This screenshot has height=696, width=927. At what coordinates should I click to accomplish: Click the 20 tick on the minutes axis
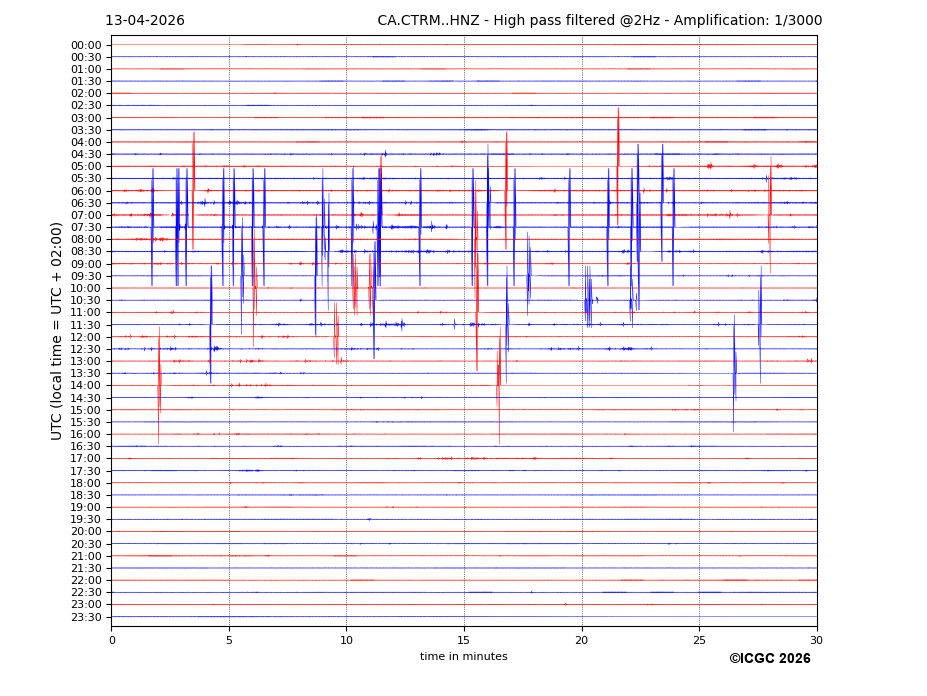[582, 640]
